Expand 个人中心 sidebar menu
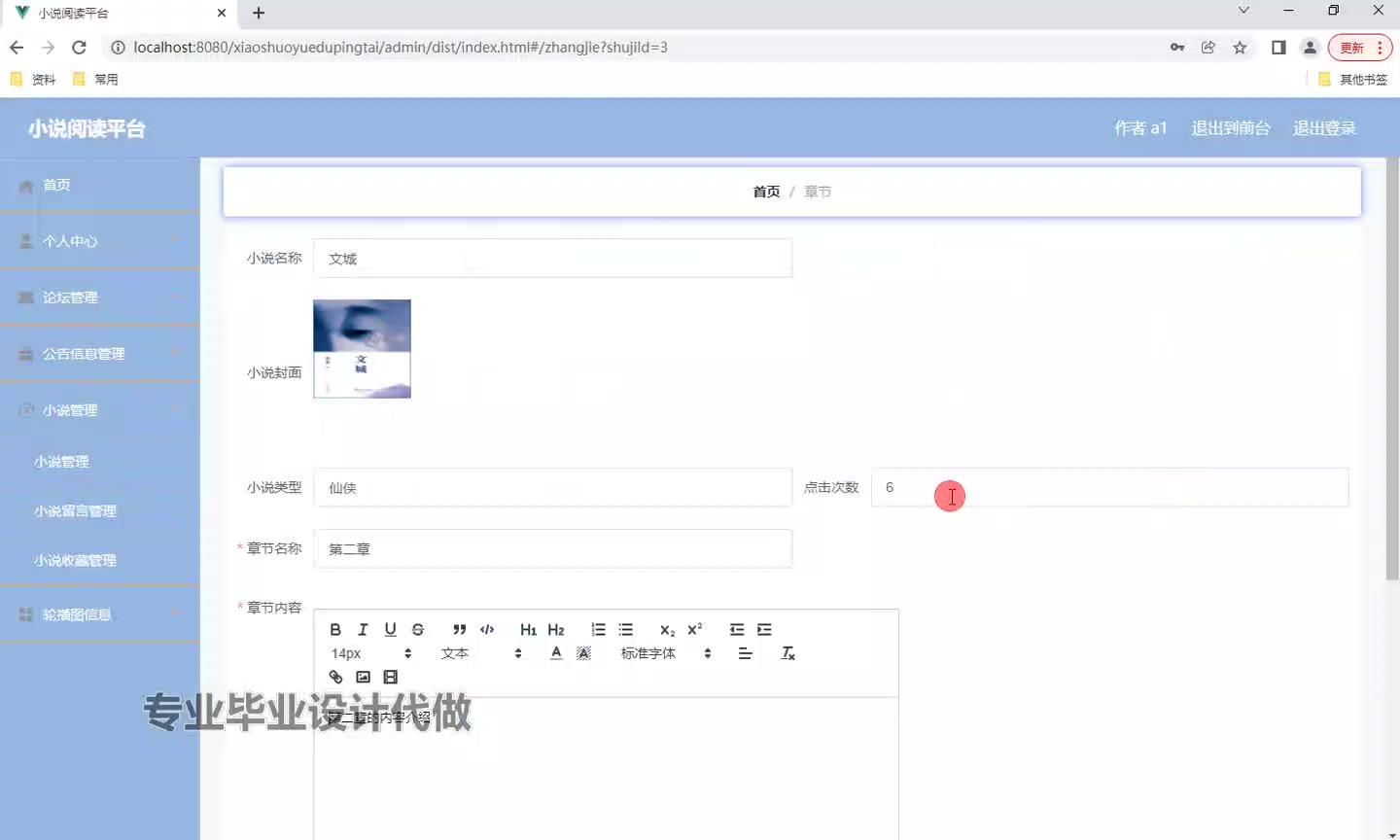 pos(100,241)
